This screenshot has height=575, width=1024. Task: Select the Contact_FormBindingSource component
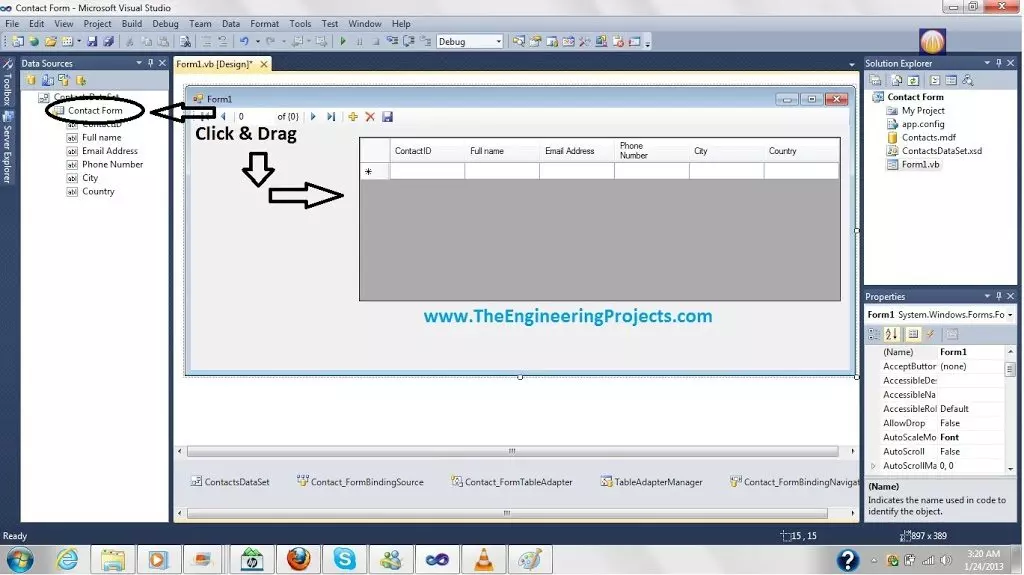360,482
